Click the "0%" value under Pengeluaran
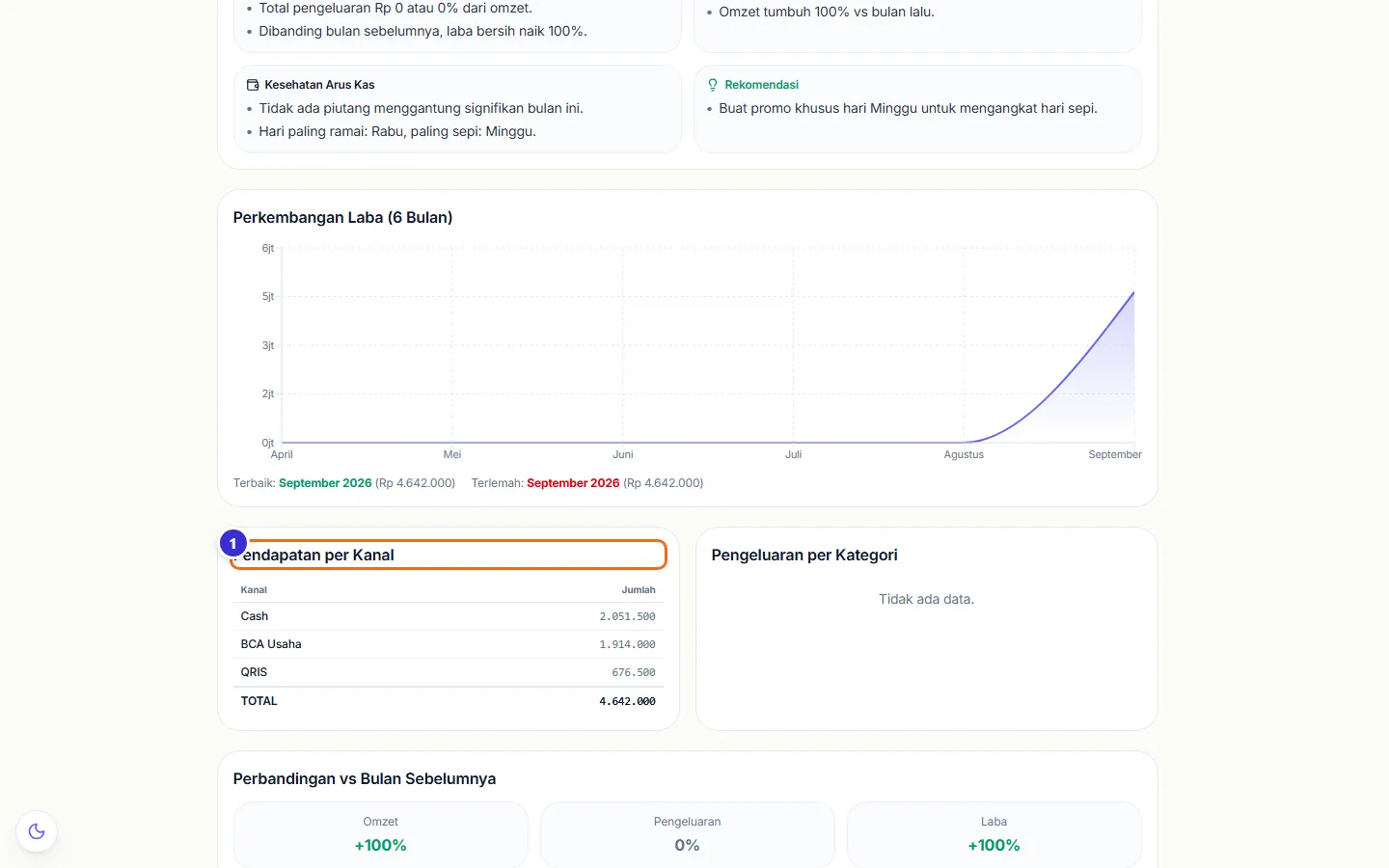Image resolution: width=1389 pixels, height=868 pixels. (x=687, y=846)
